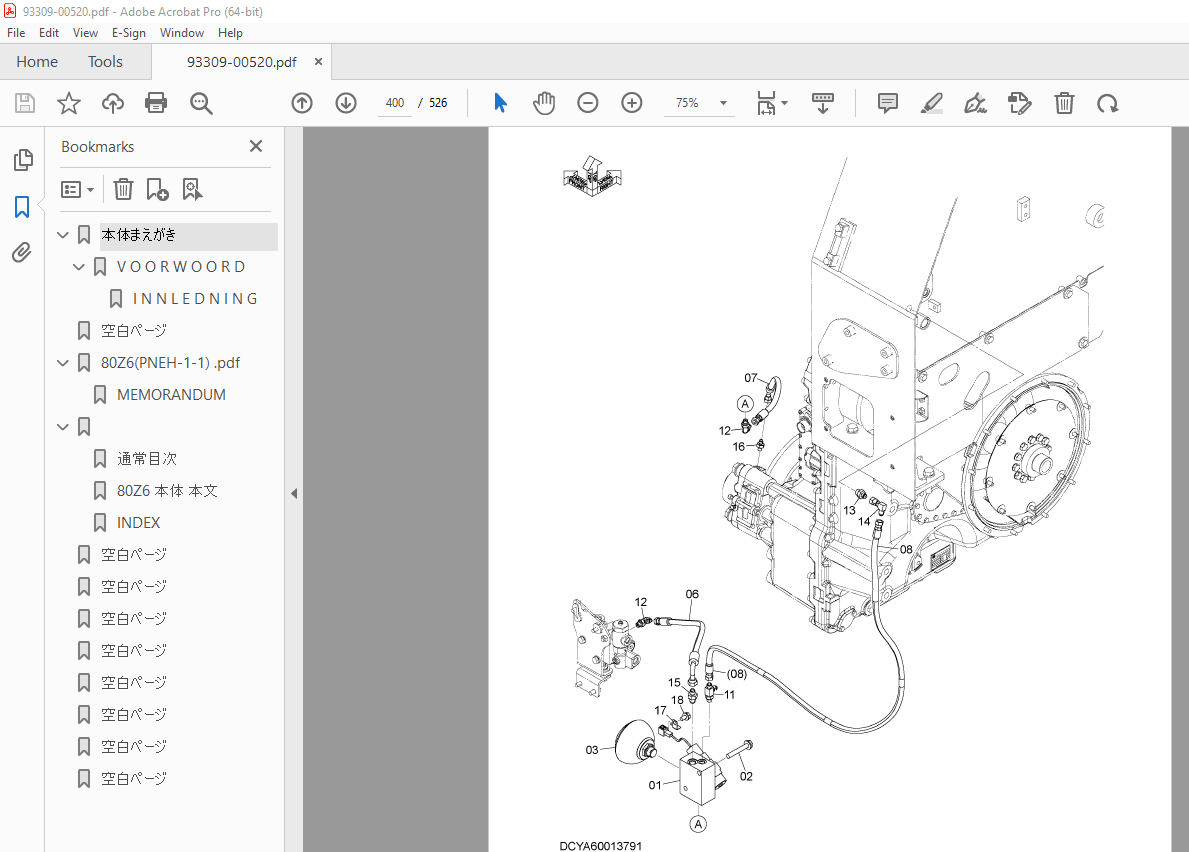Open the Find text magnifier tool
1189x852 pixels.
[x=201, y=103]
